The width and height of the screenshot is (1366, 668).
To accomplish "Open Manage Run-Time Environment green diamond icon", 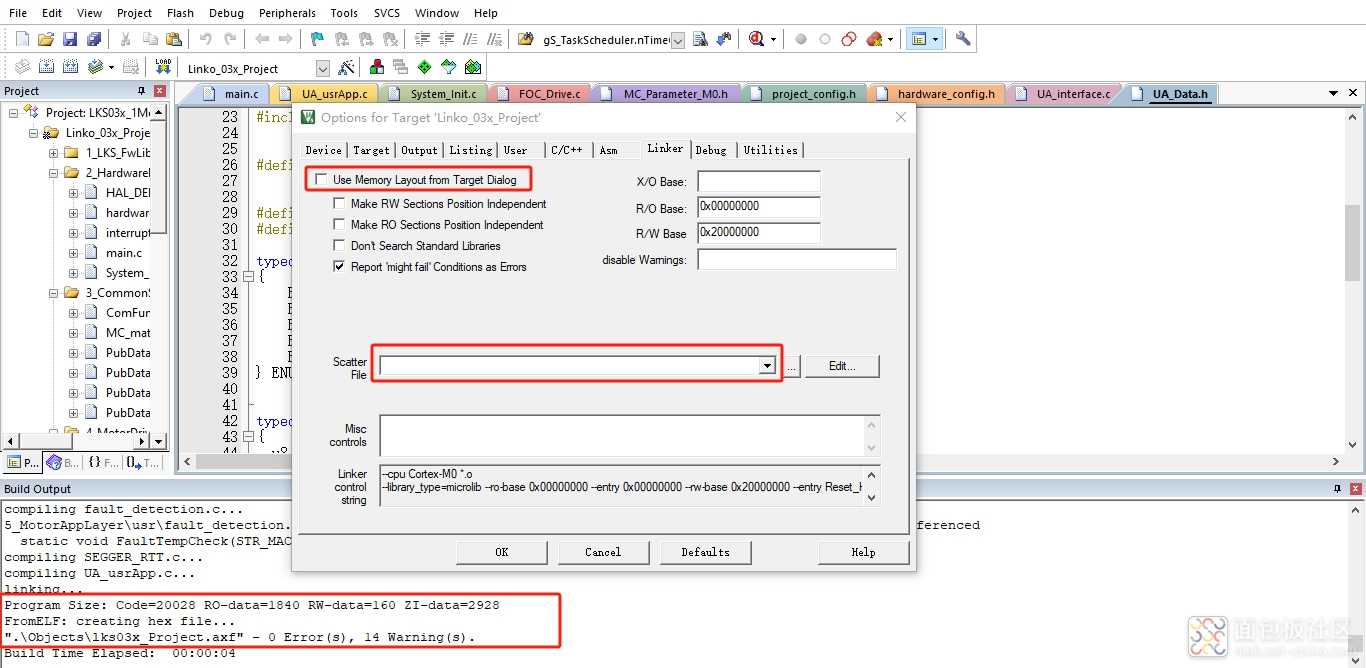I will [425, 67].
